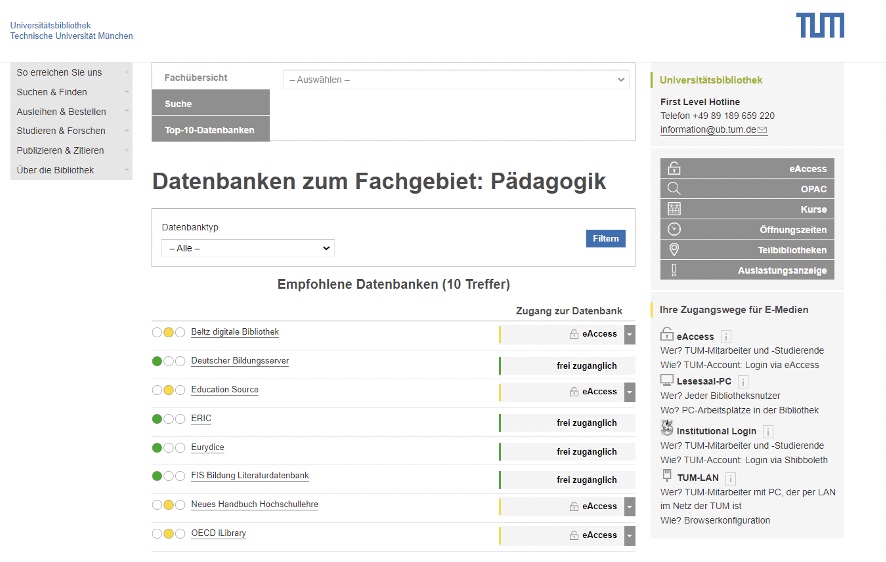886x562 pixels.
Task: Click the Teilbibliotheken location pin icon
Action: click(x=674, y=250)
